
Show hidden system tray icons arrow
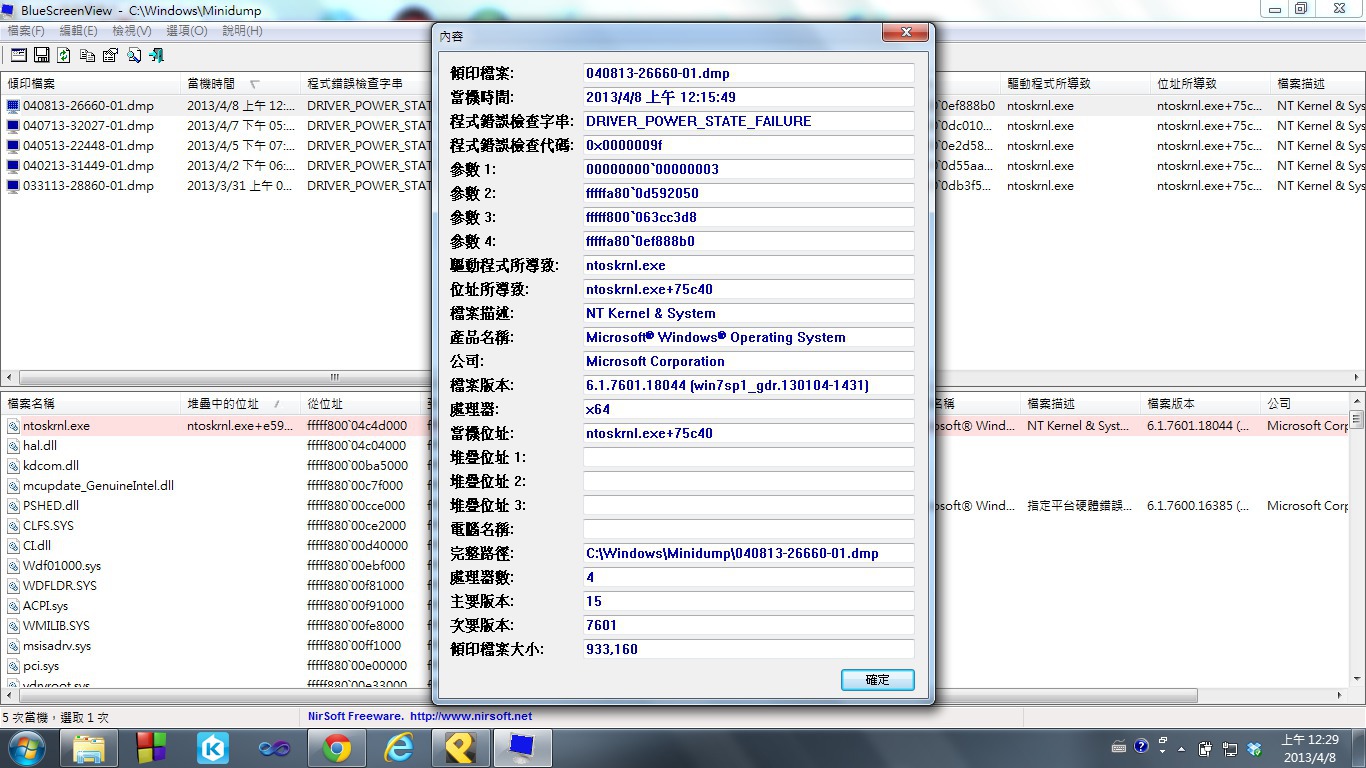pos(1181,749)
